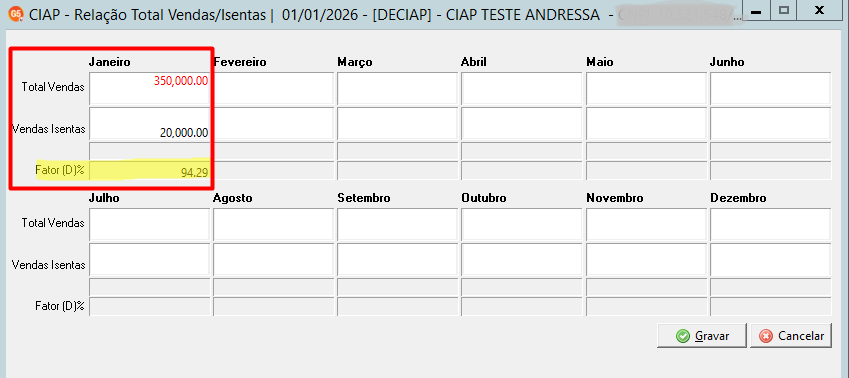This screenshot has width=849, height=378.
Task: Discard changes with the Cancelar button
Action: tap(791, 336)
